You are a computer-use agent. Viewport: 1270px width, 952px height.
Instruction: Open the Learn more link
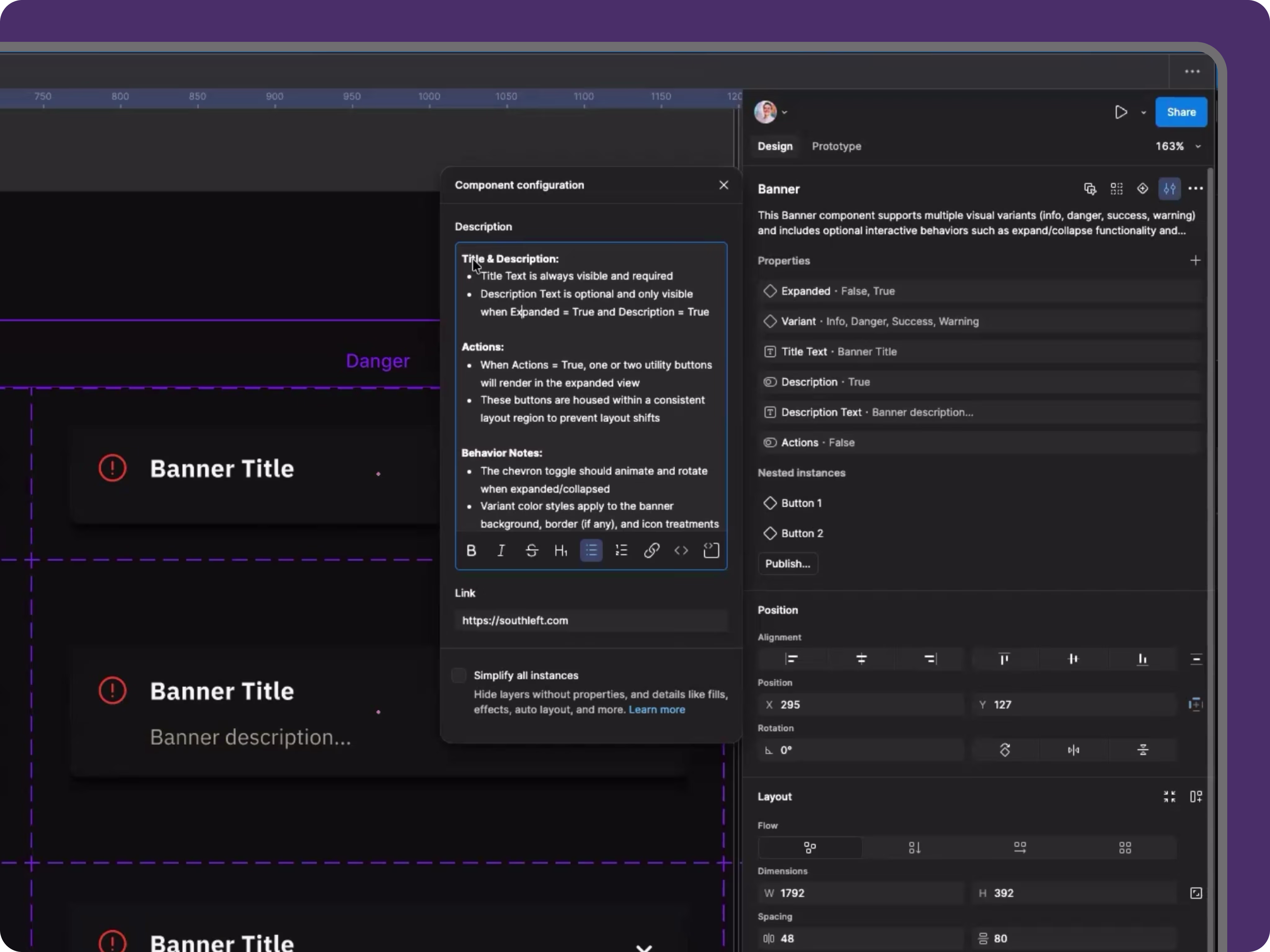pyautogui.click(x=657, y=710)
